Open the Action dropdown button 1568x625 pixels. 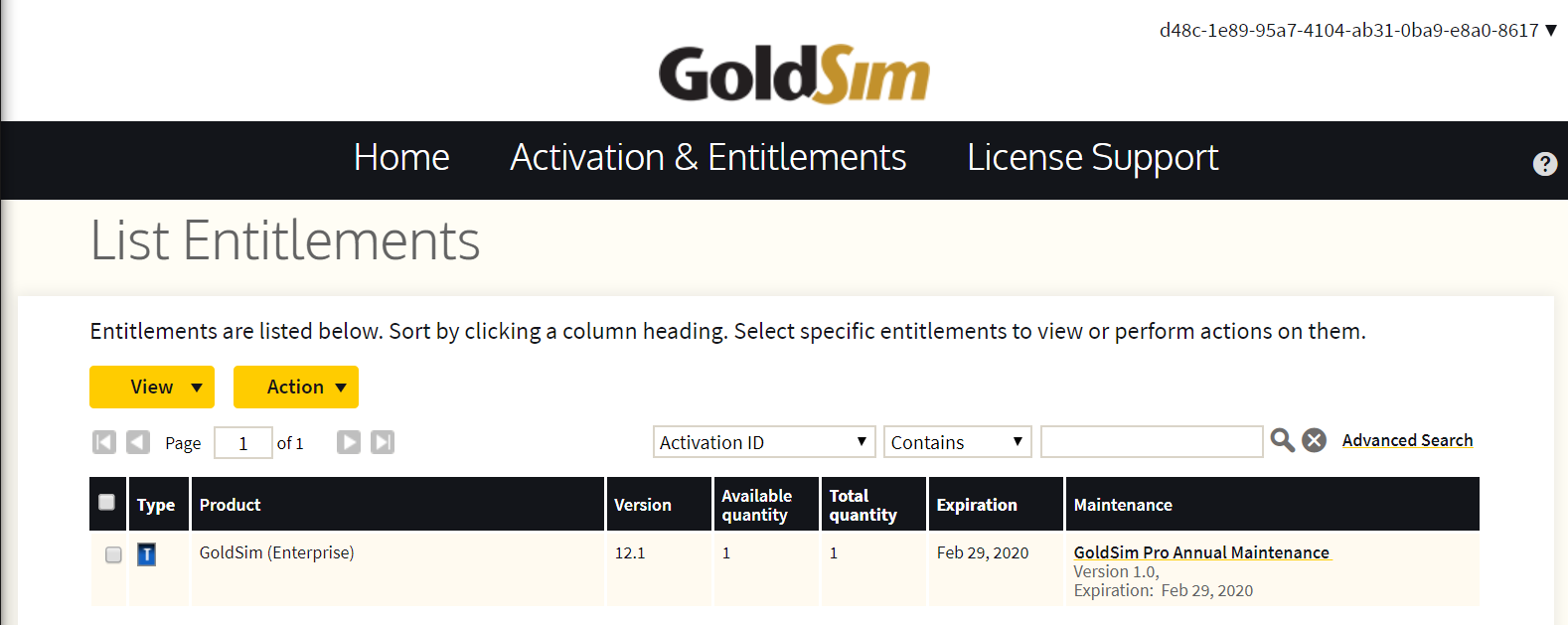tap(296, 387)
